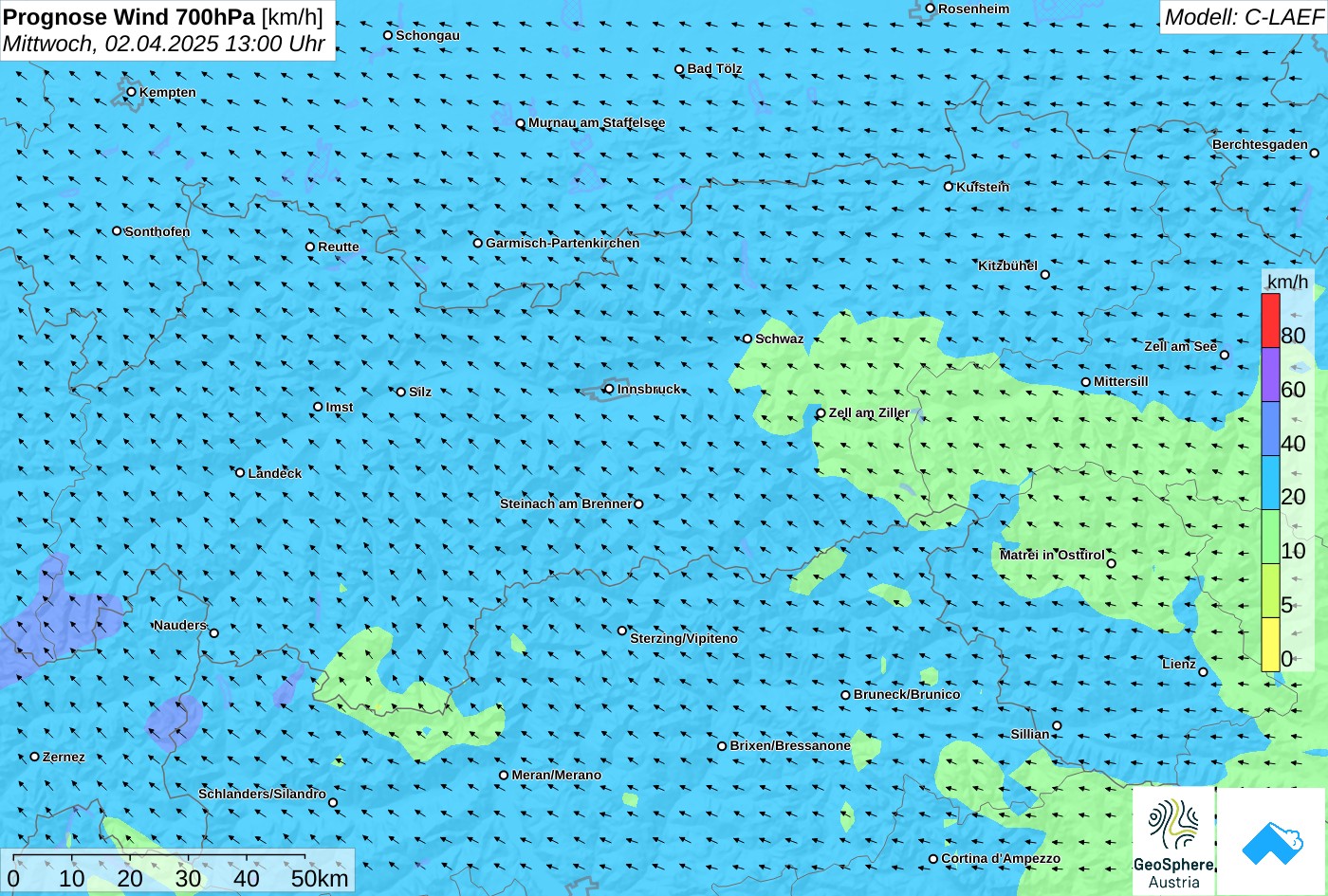Click the Bruneck/Brunico marker
Image resolution: width=1328 pixels, height=896 pixels.
[845, 695]
